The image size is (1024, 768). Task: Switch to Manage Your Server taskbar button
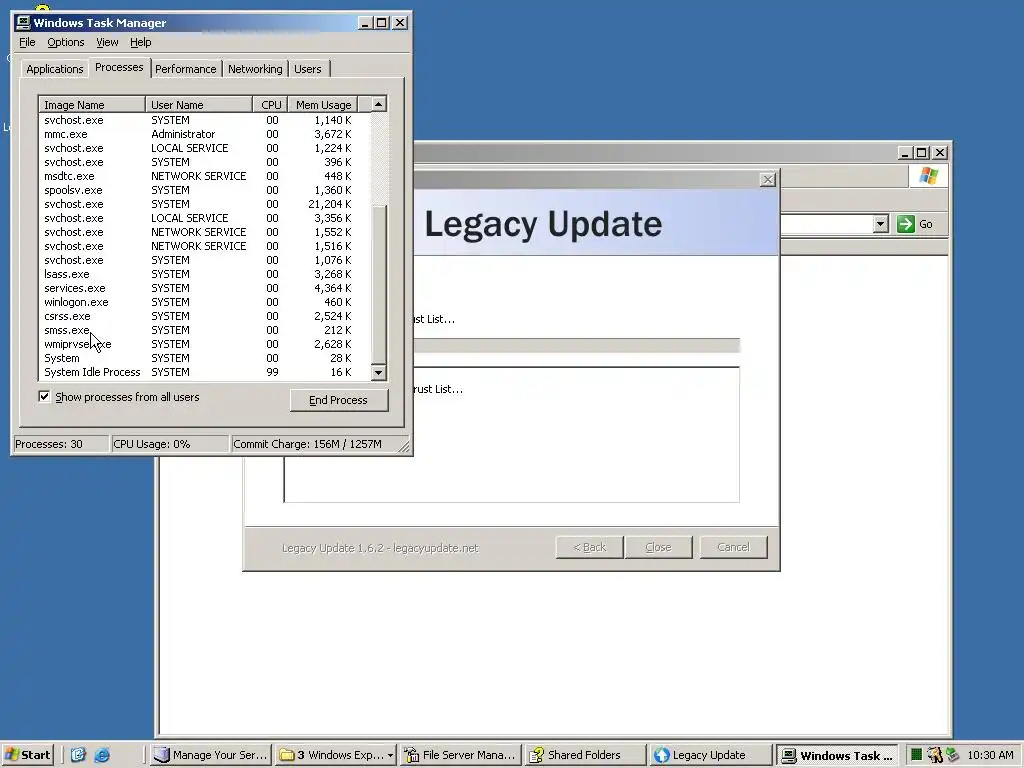click(x=210, y=755)
